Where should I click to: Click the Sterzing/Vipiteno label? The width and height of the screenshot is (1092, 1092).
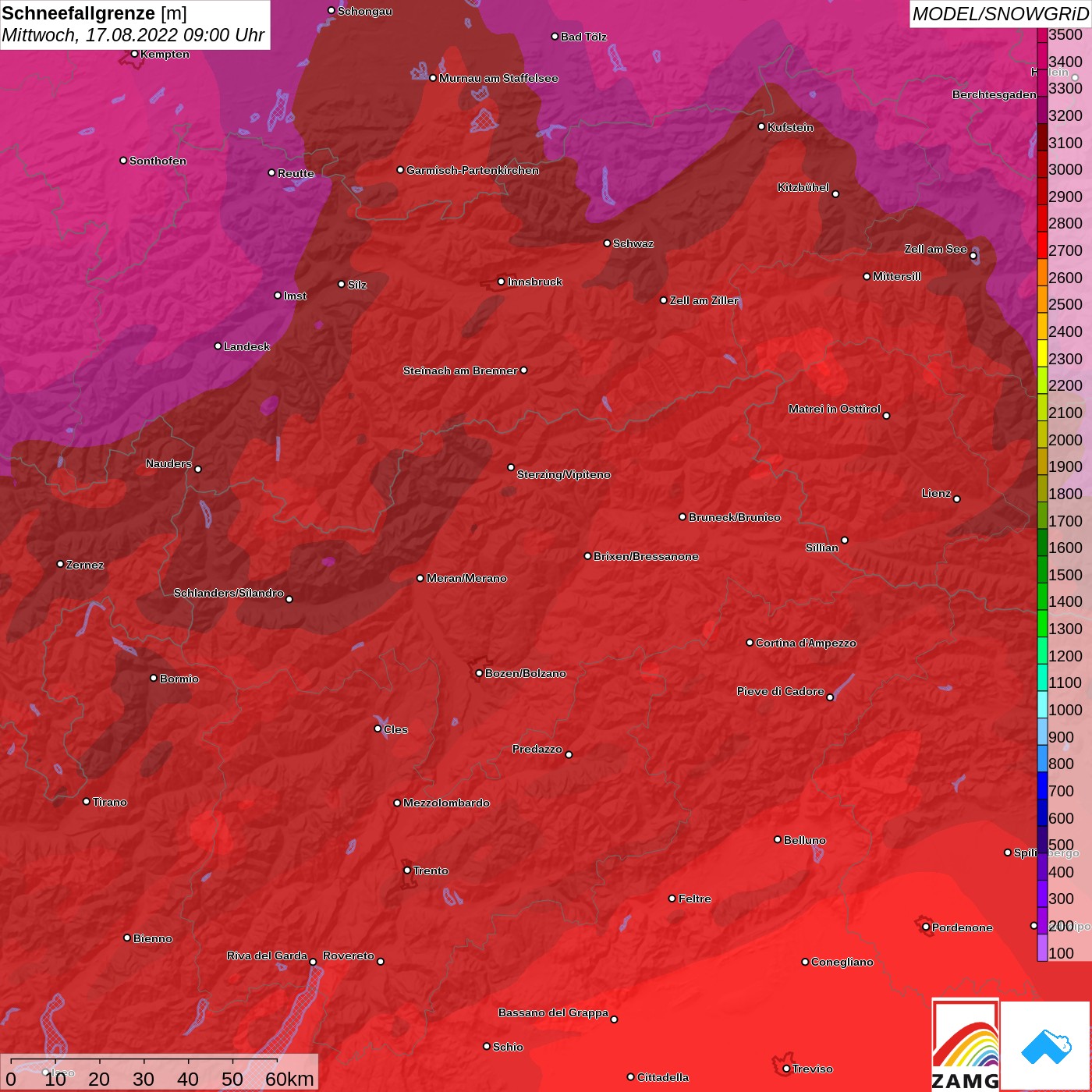click(564, 474)
